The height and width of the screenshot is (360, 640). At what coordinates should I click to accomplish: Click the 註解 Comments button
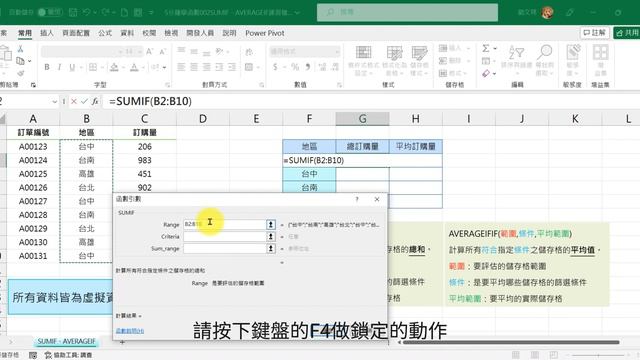[x=595, y=33]
